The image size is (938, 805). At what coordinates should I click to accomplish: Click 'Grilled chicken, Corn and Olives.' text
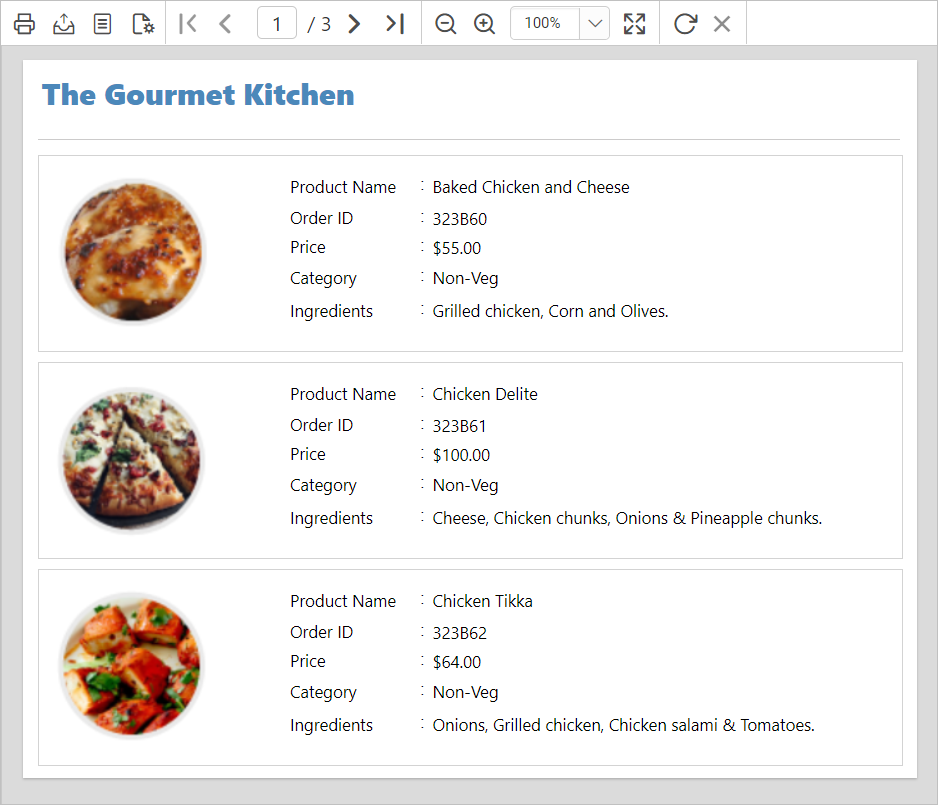tap(550, 311)
